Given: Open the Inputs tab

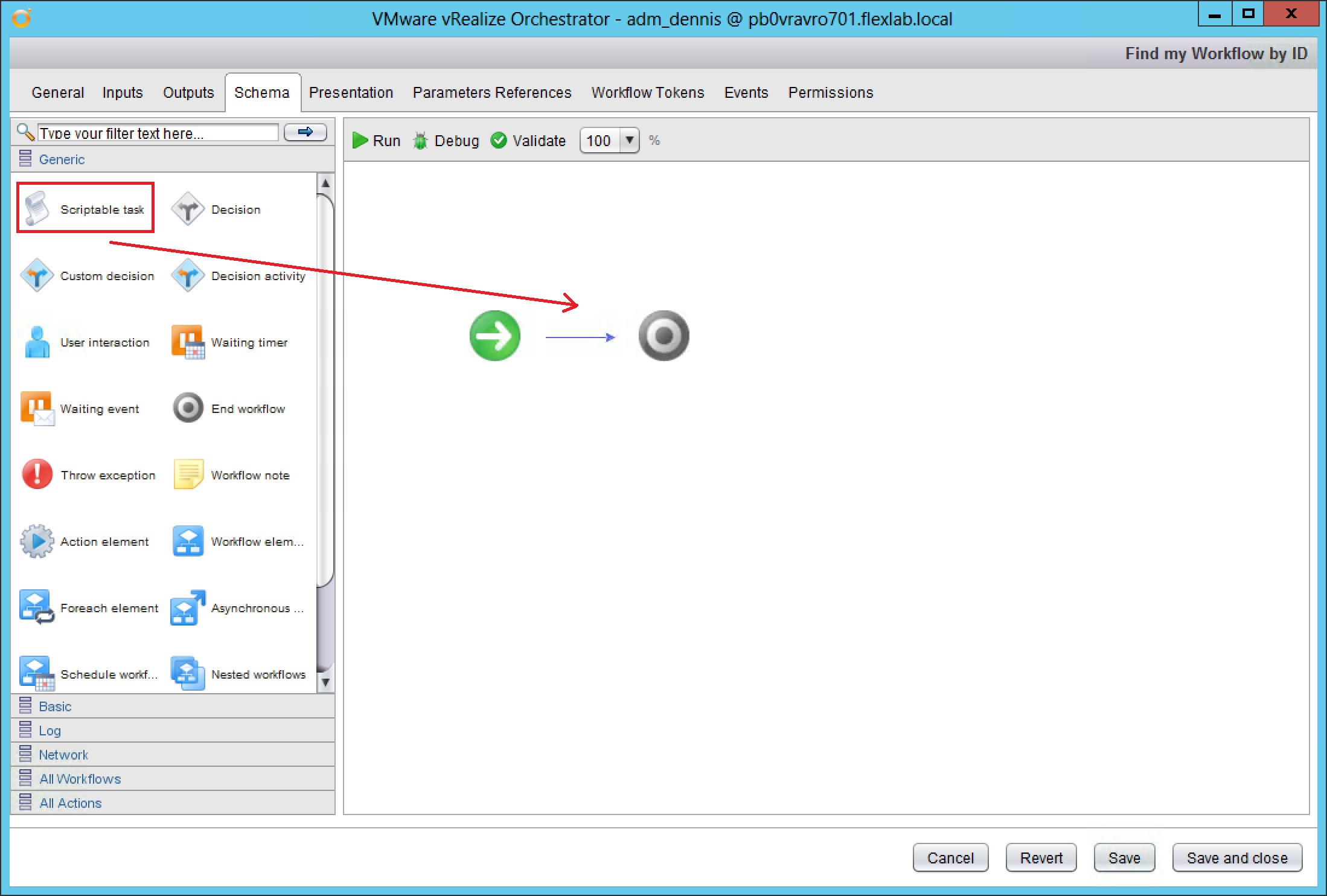Looking at the screenshot, I should (123, 92).
